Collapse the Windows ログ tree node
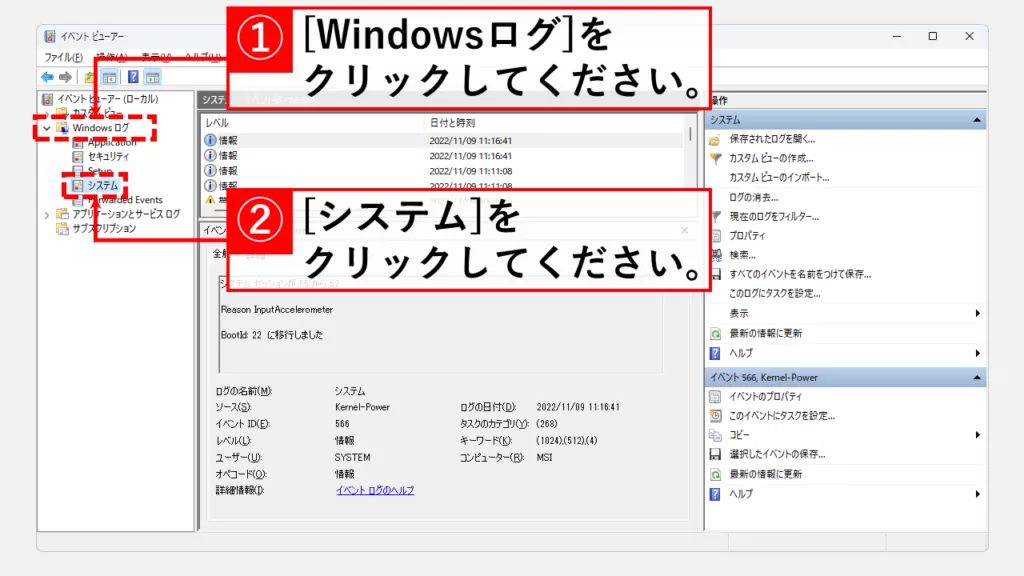The width and height of the screenshot is (1024, 576). pyautogui.click(x=46, y=128)
